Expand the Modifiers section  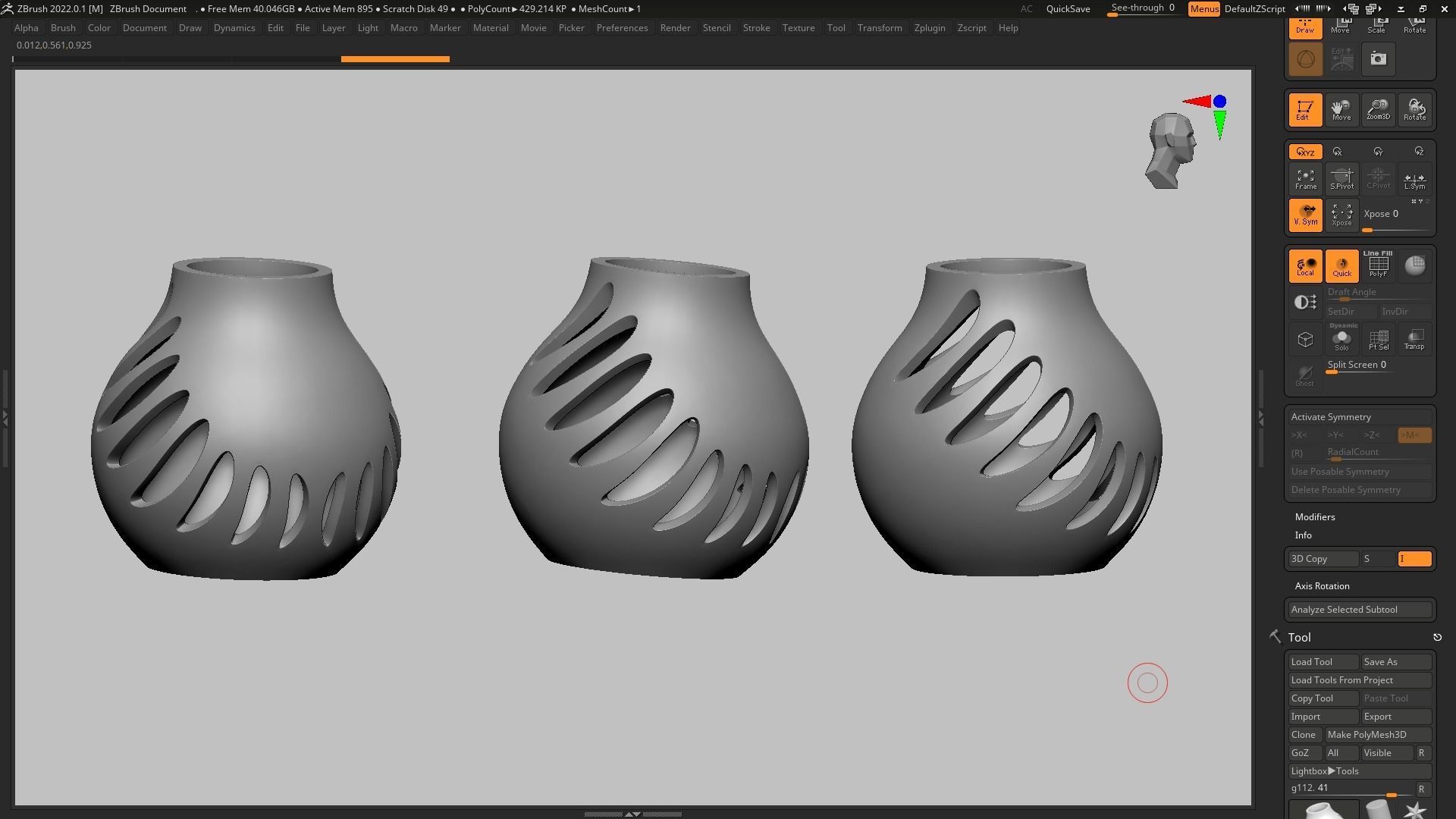tap(1314, 517)
